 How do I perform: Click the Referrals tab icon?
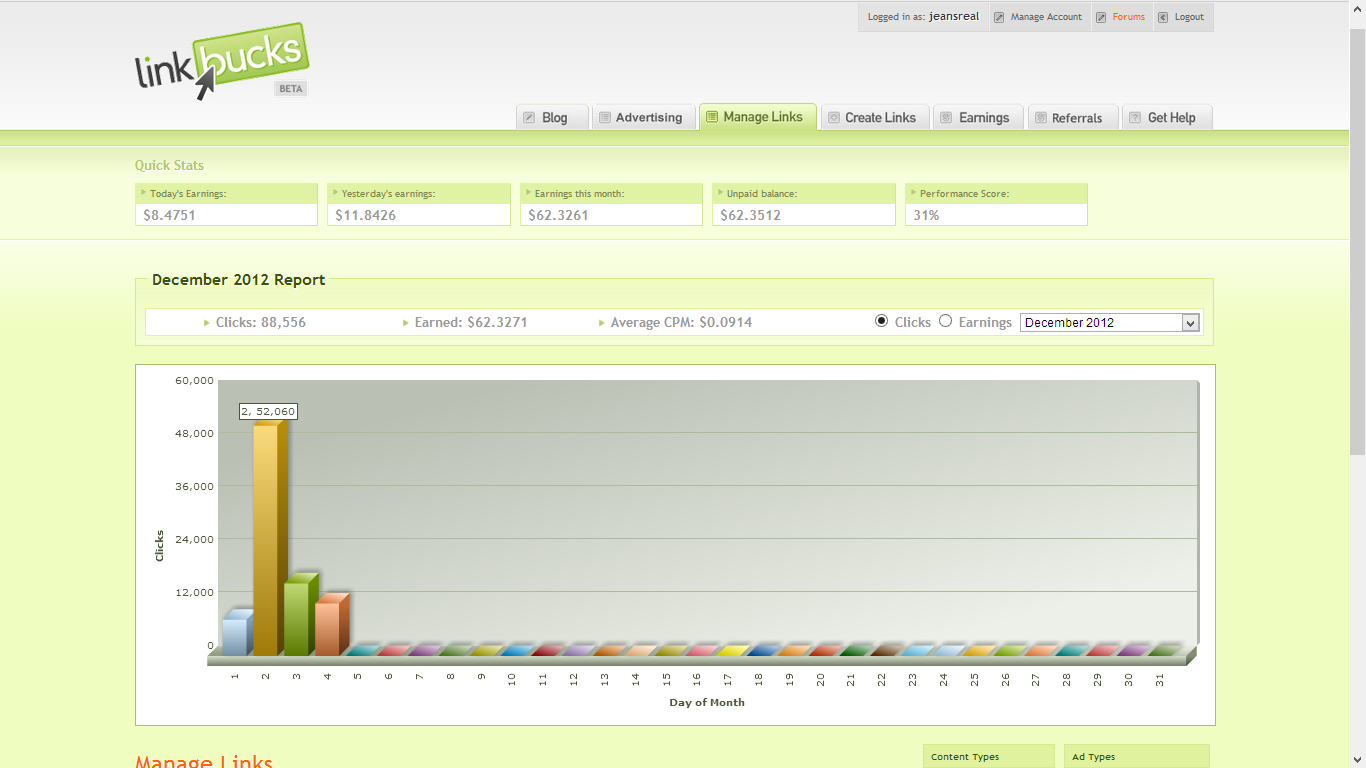coord(1041,118)
